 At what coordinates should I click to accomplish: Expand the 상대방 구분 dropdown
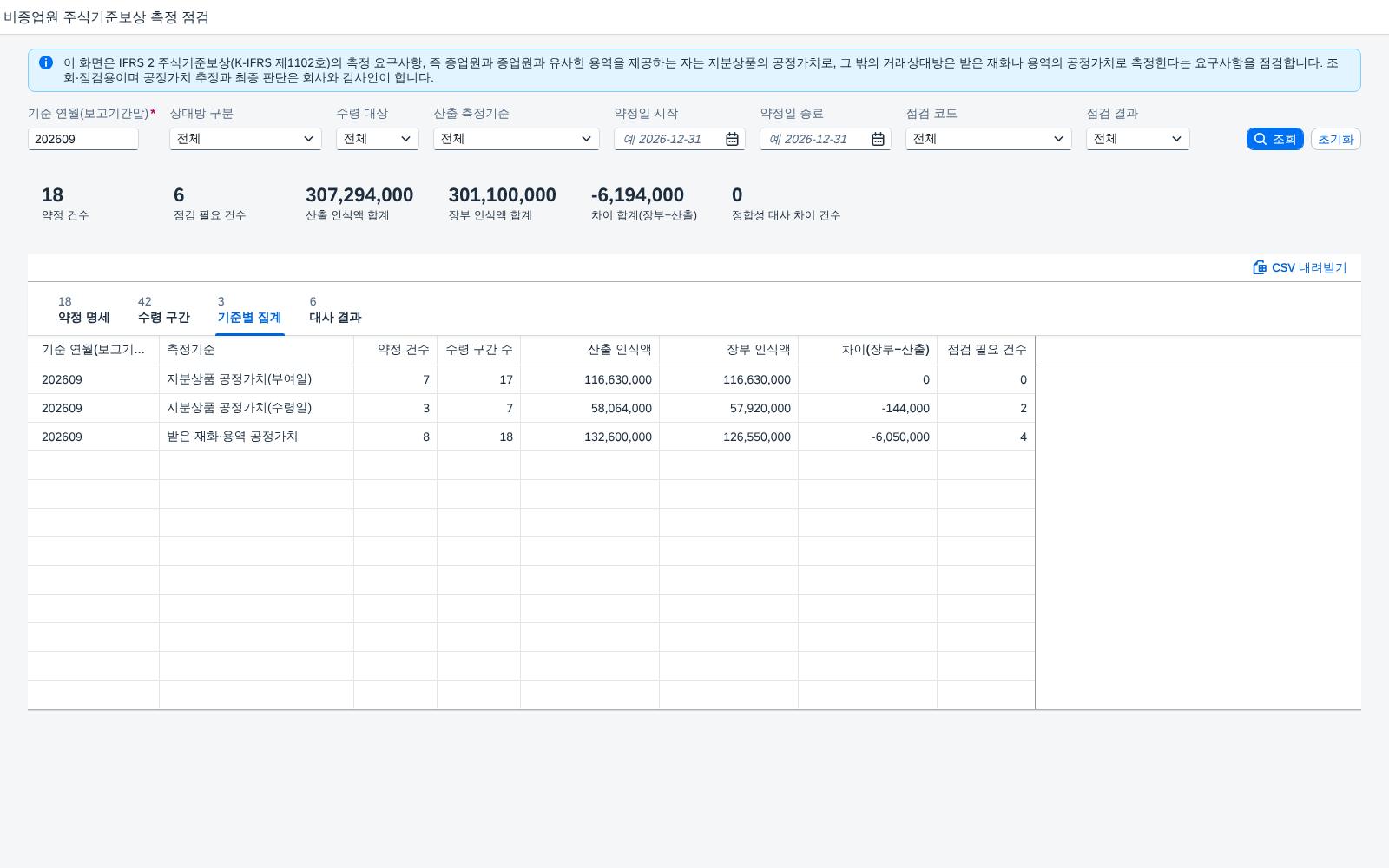tap(246, 139)
